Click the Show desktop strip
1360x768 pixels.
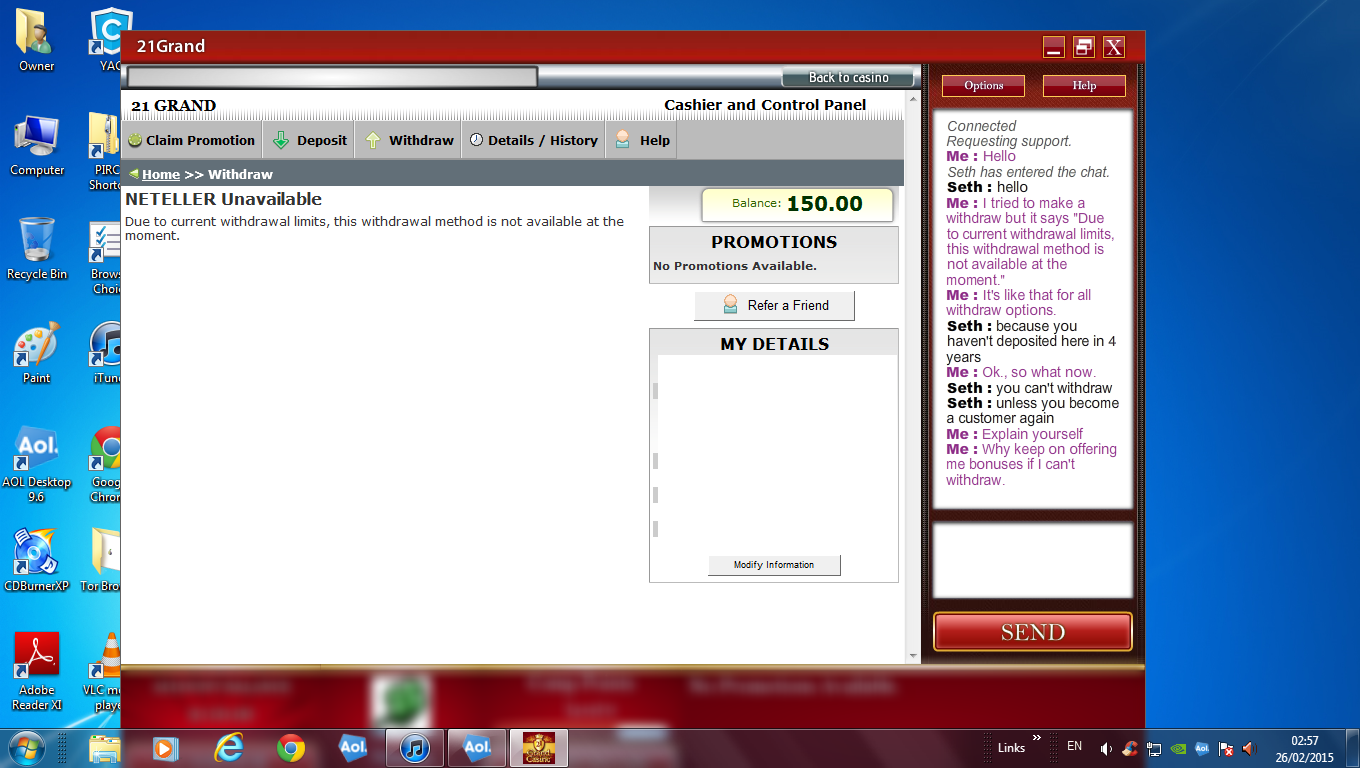1353,748
